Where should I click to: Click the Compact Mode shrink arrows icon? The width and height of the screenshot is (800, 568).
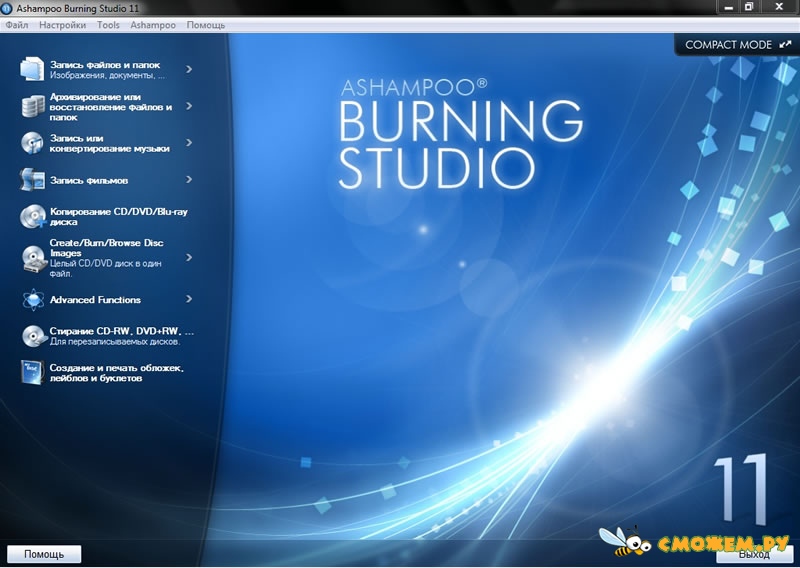[785, 44]
